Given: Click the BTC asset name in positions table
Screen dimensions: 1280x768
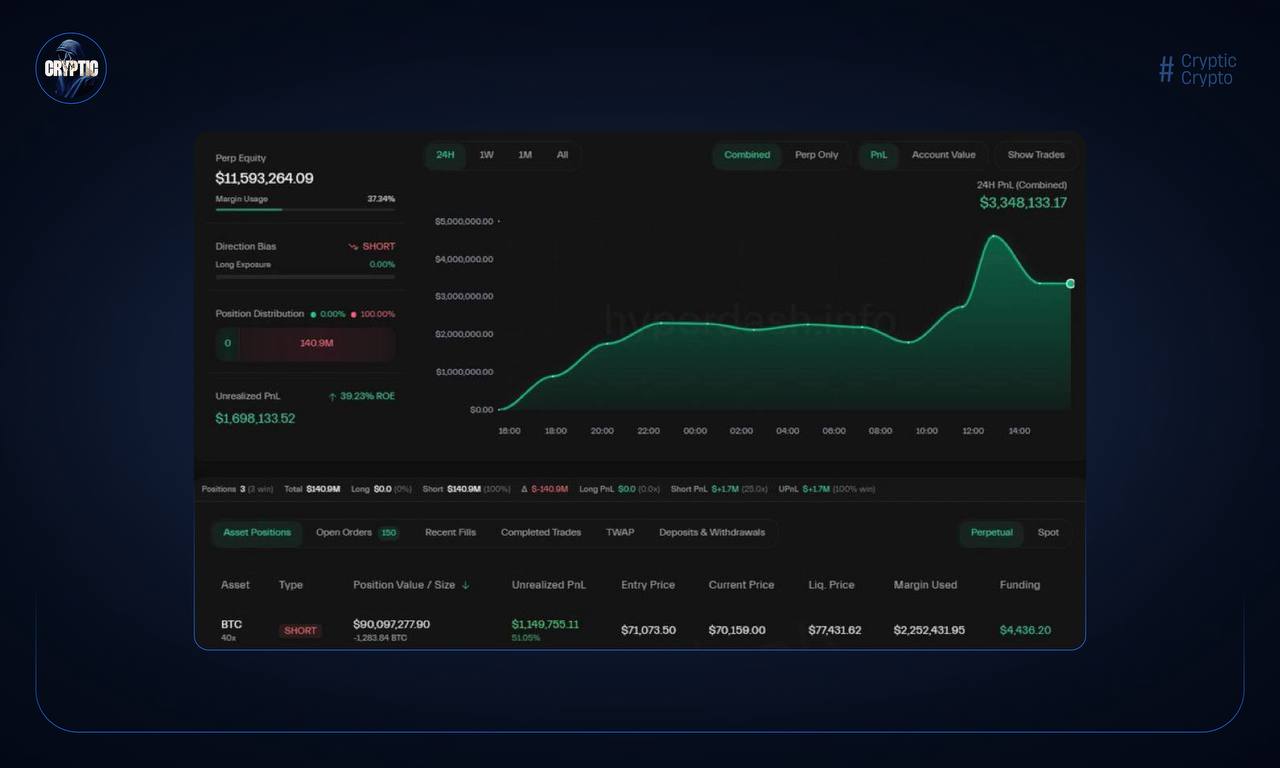Looking at the screenshot, I should [231, 624].
